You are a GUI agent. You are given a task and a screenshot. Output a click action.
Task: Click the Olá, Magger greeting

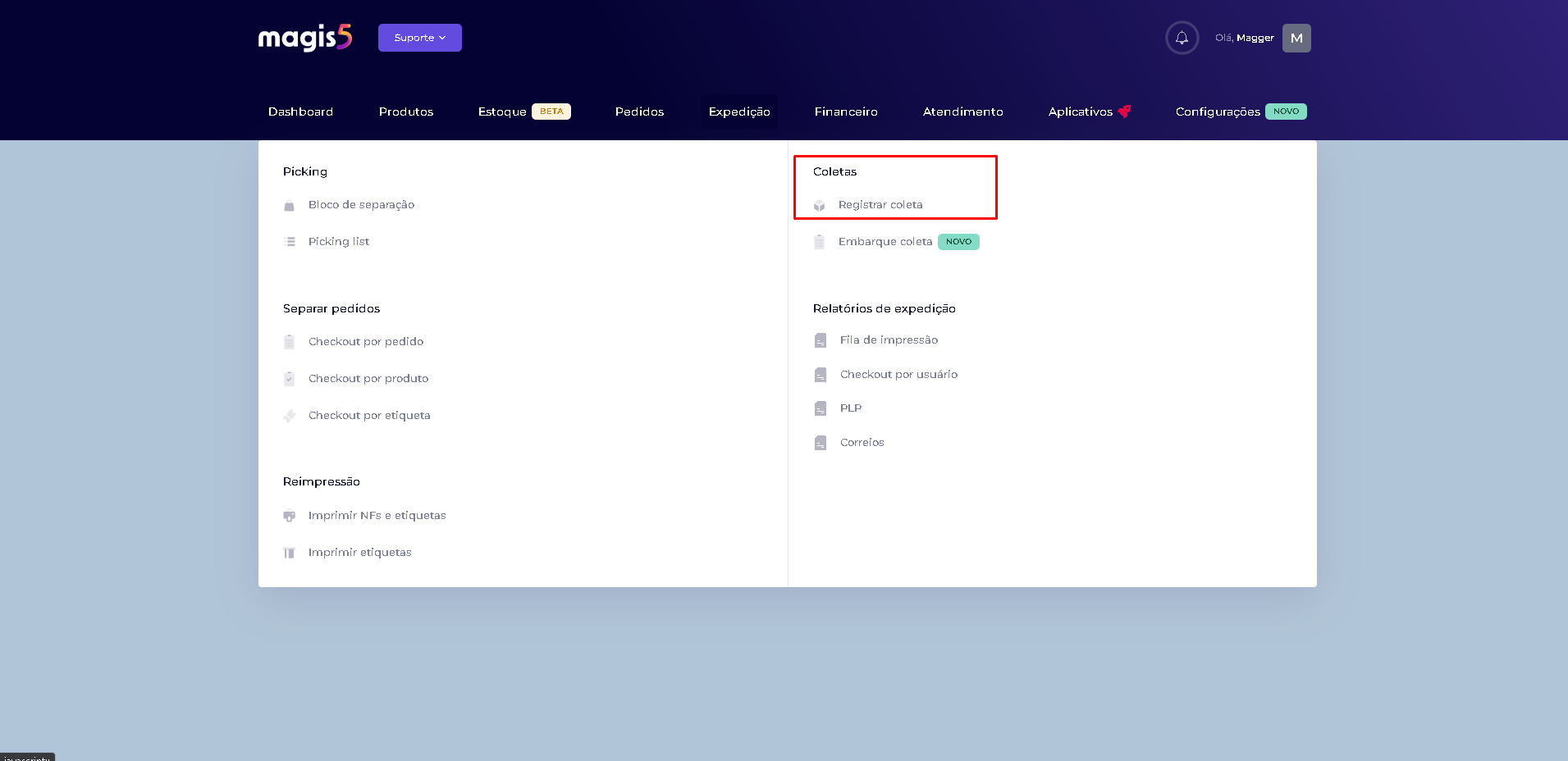tap(1245, 38)
